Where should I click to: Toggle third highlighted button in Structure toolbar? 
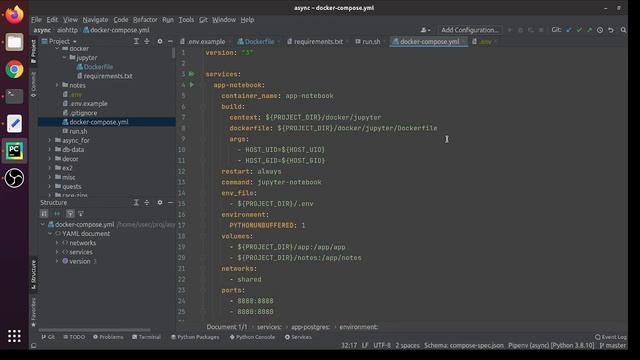click(x=70, y=213)
